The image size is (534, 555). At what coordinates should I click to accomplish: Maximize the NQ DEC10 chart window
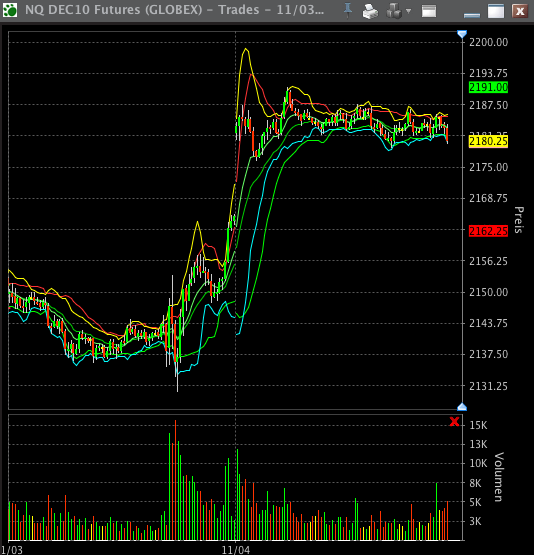[496, 11]
